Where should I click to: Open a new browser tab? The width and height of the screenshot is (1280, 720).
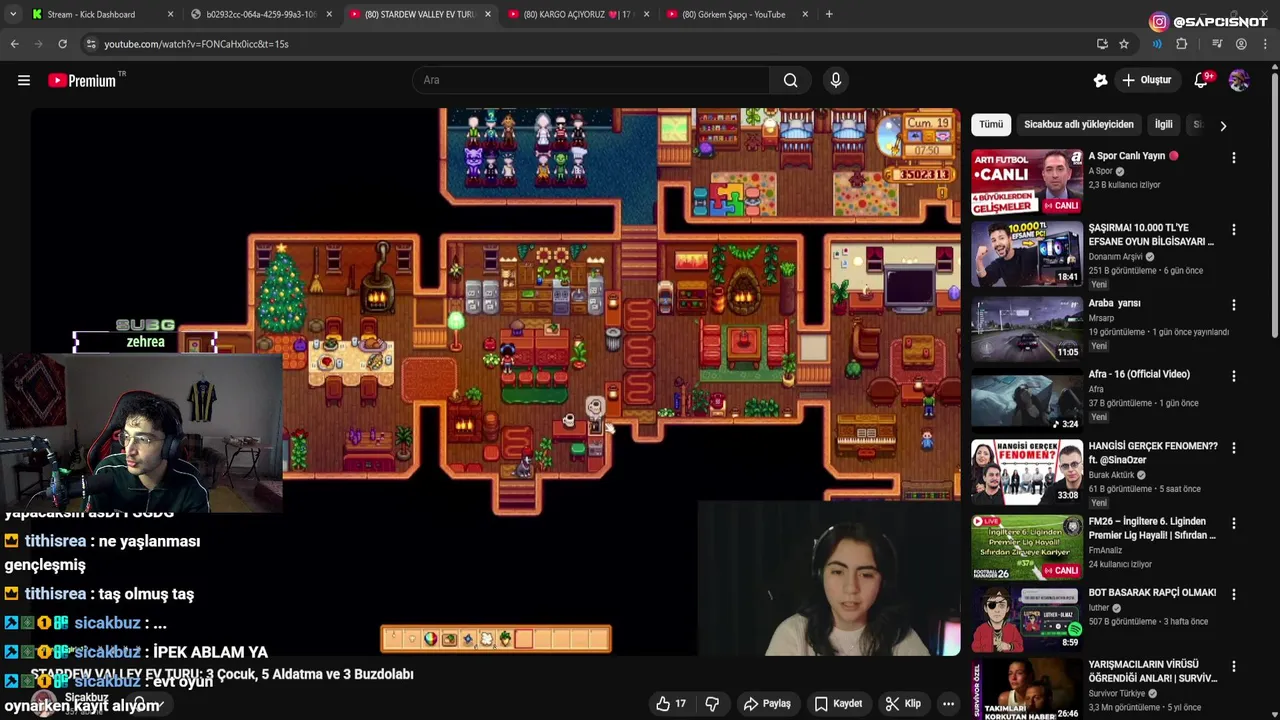pyautogui.click(x=829, y=14)
